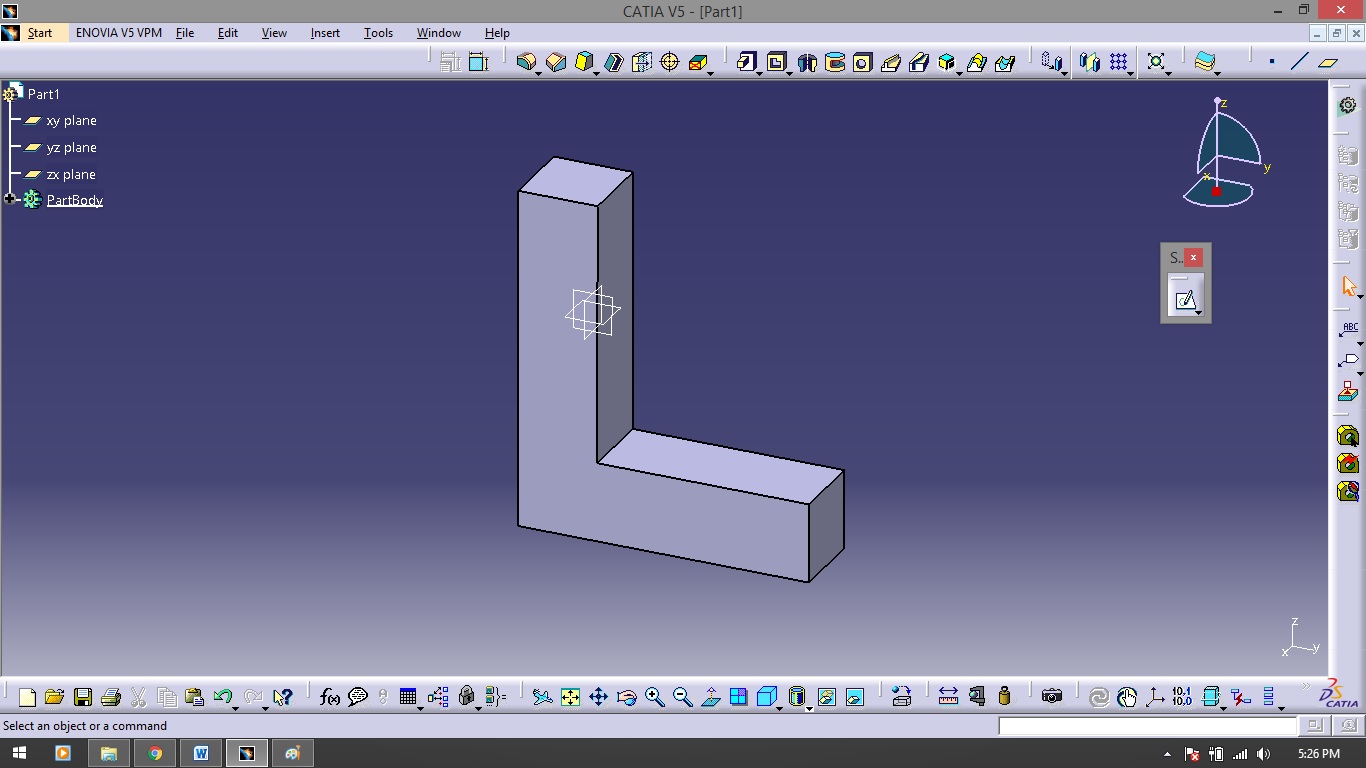The image size is (1366, 768).
Task: Open the Measure Between tool
Action: pos(948,697)
